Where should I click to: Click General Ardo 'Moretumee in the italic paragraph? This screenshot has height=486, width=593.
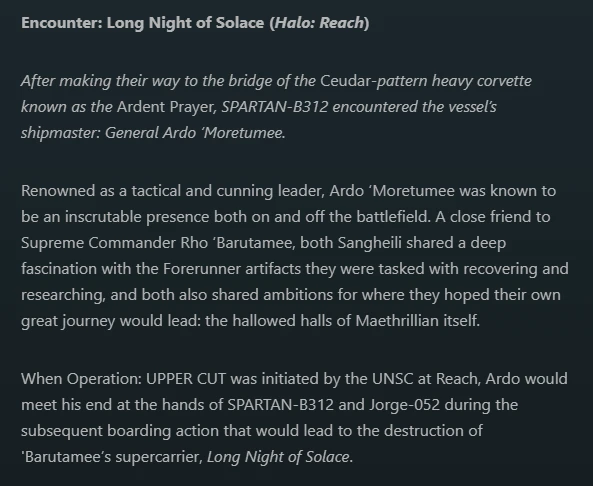195,133
